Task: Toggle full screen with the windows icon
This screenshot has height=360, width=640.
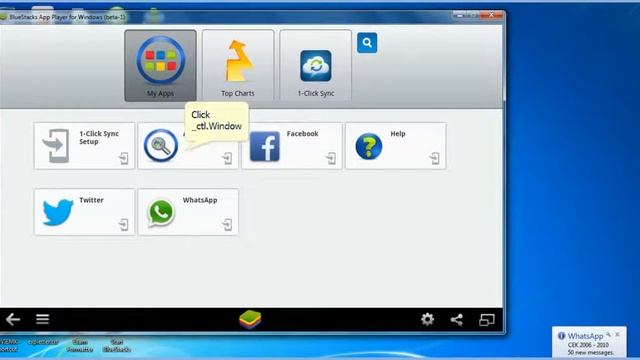Action: coord(487,320)
